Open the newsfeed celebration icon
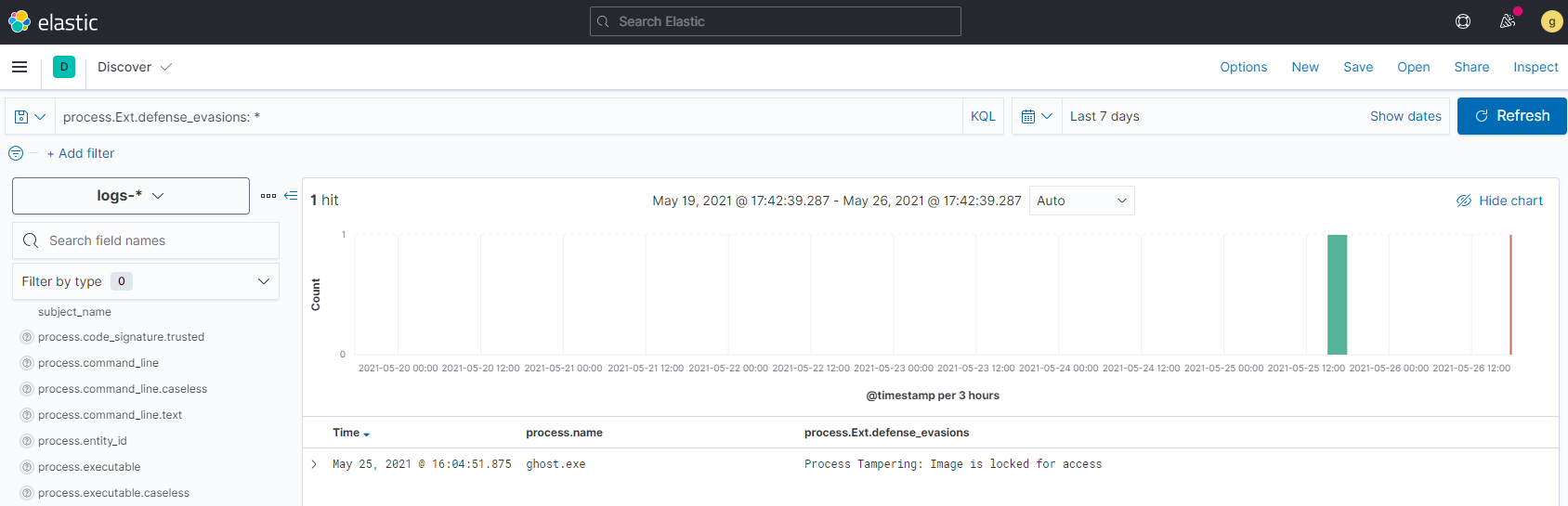The image size is (1568, 506). tap(1508, 20)
